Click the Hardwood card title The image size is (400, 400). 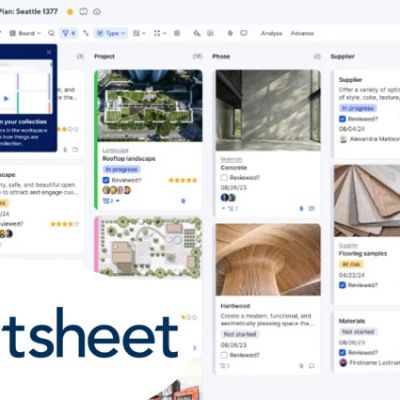pos(235,306)
